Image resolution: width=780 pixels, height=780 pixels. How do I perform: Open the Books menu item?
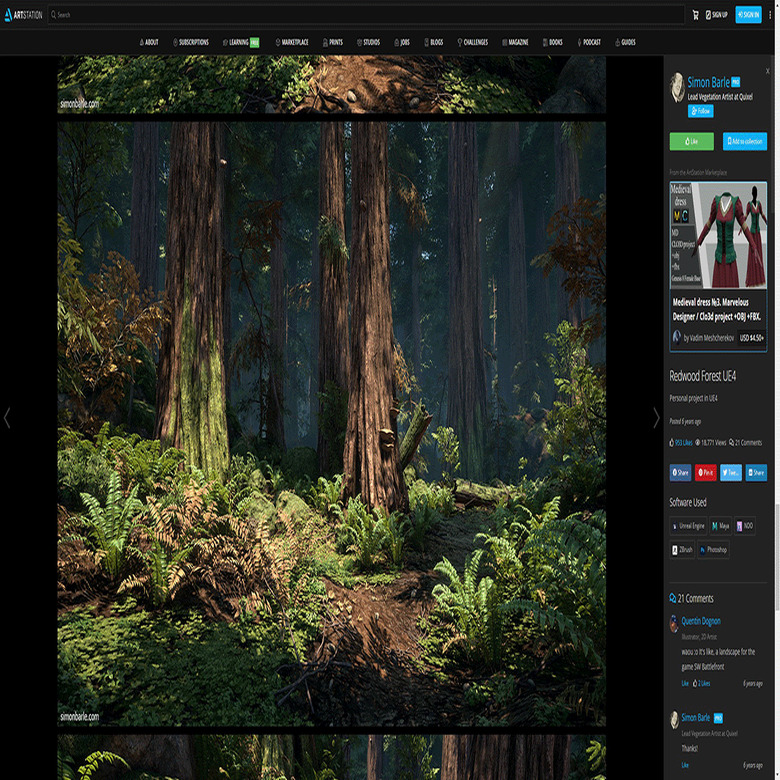click(553, 42)
